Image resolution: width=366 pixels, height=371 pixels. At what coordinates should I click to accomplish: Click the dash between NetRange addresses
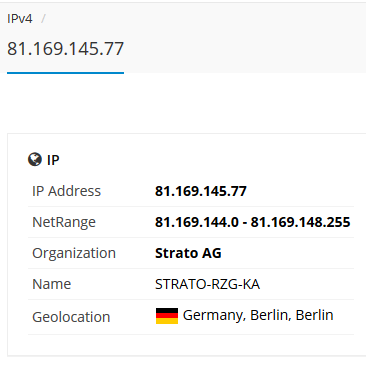(245, 223)
